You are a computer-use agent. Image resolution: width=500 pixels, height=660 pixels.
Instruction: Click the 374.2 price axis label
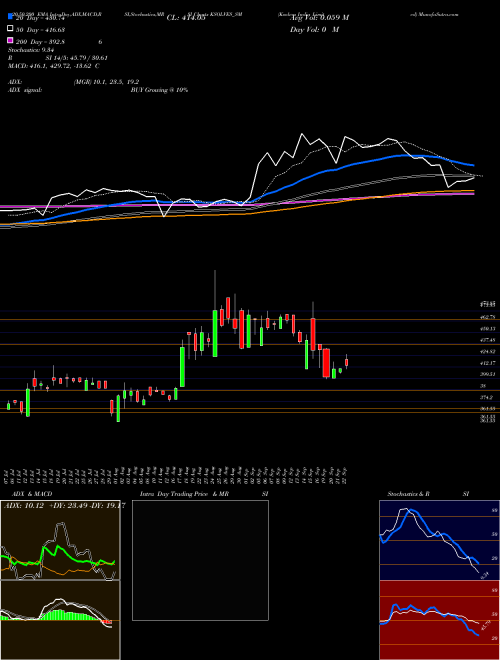(487, 397)
